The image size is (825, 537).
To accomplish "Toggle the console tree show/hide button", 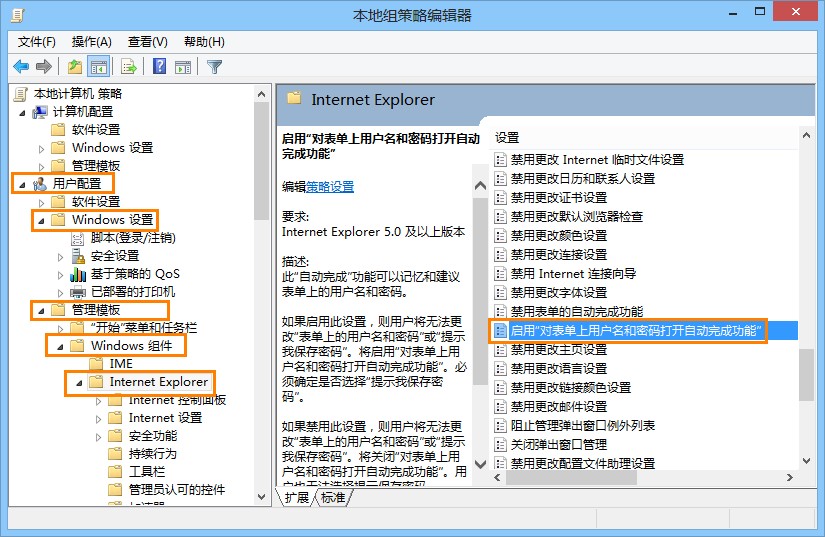I will tap(98, 67).
